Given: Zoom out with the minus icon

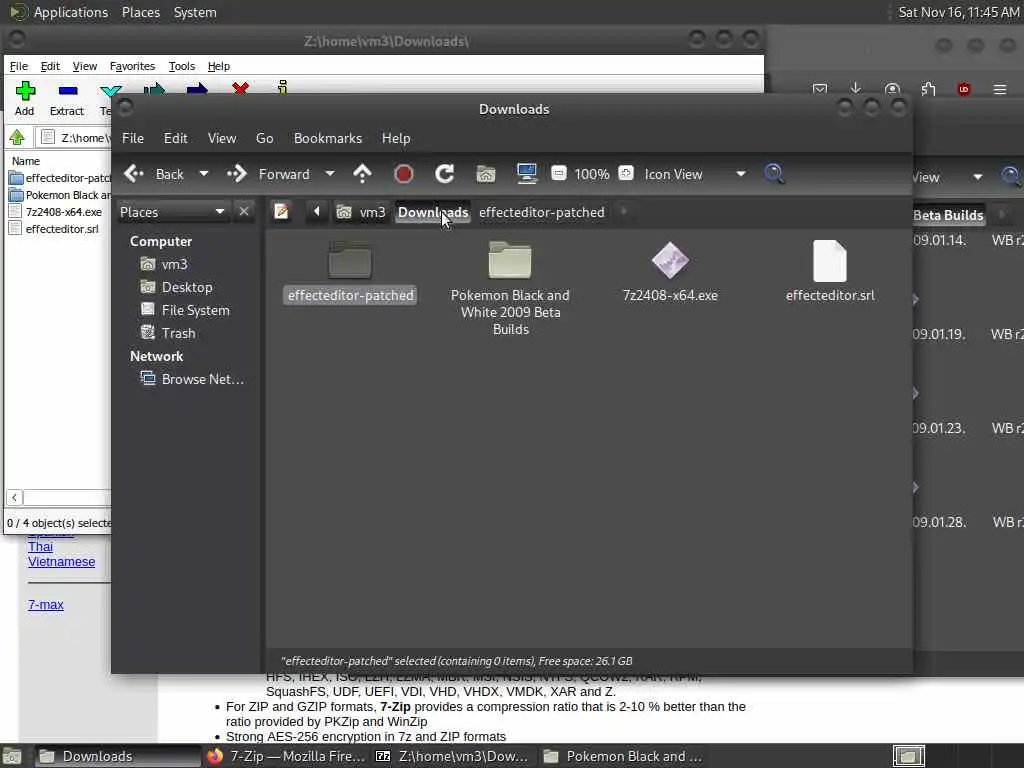Looking at the screenshot, I should tap(558, 173).
